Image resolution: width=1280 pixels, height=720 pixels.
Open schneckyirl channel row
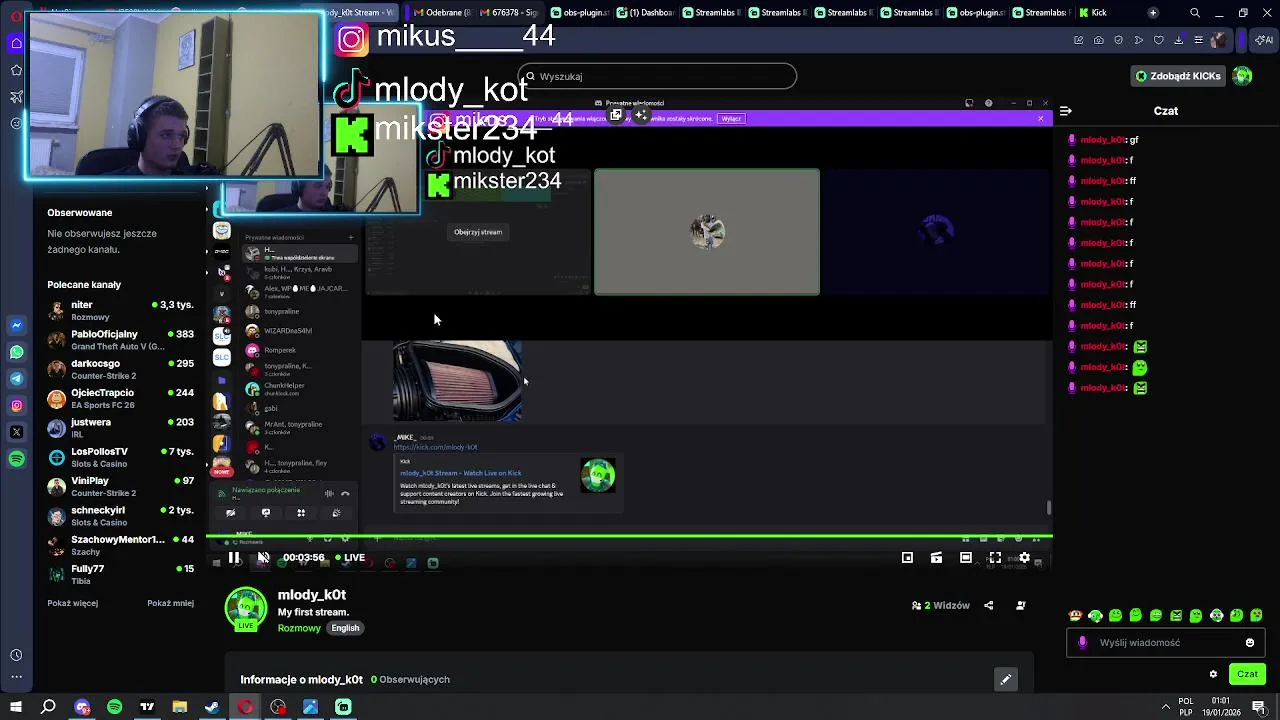coord(120,516)
